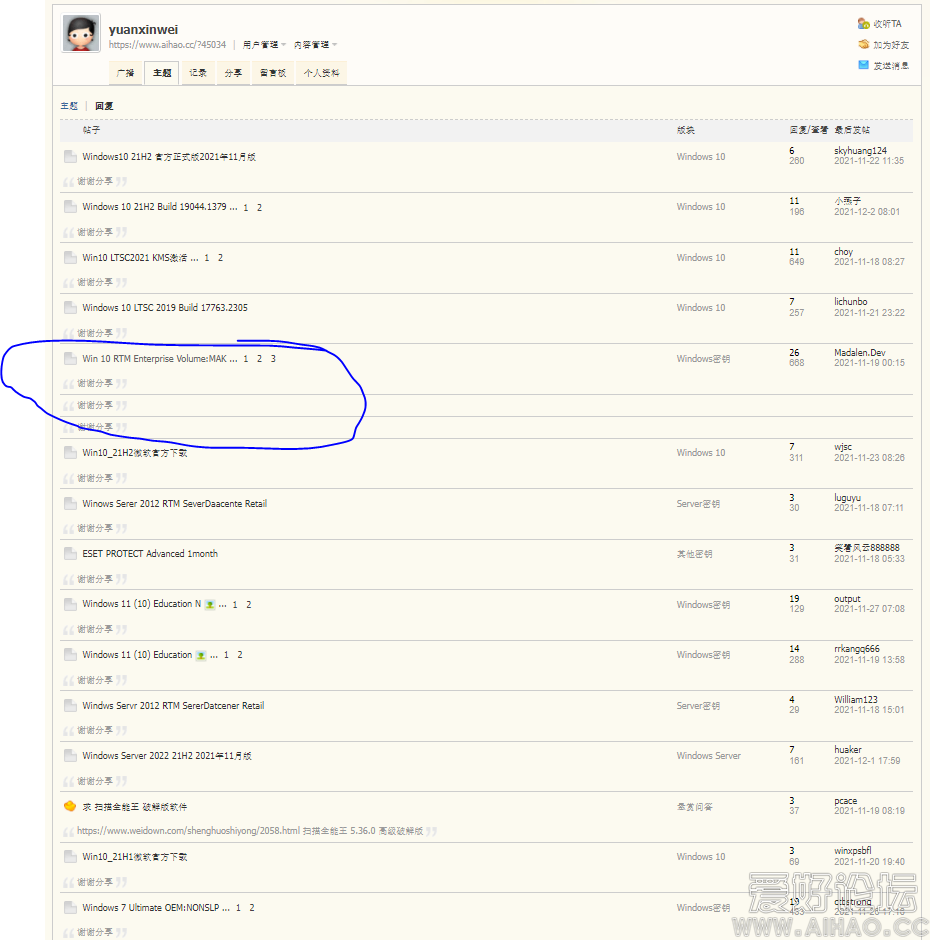Screen dimensions: 930x940
Task: Click the green image icon after Windows 11 Education N
Action: click(x=210, y=605)
